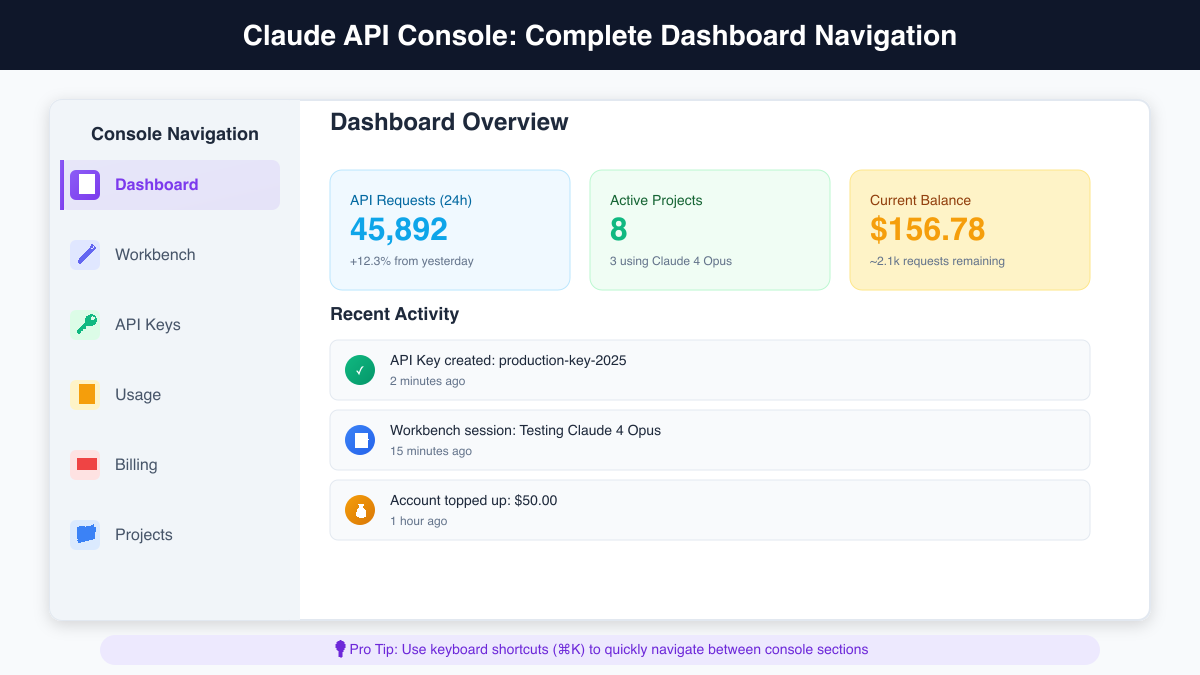
Task: Click the lightbulb in the Pro Tip banner
Action: click(x=338, y=649)
